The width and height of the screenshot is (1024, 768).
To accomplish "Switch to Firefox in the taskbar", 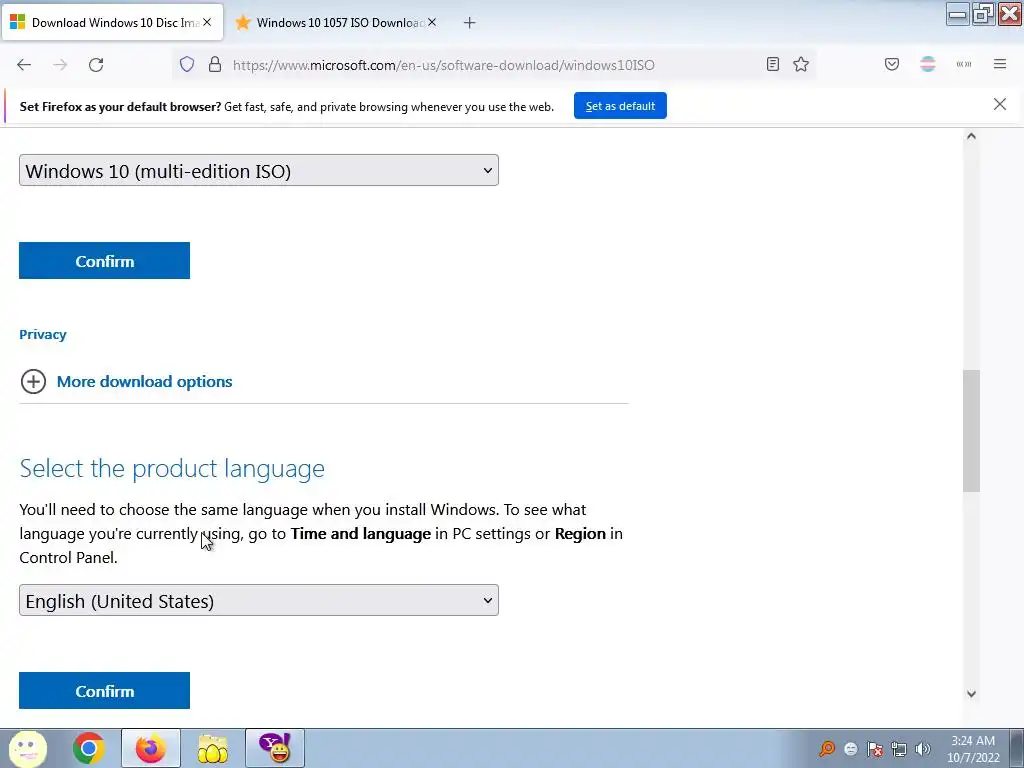I will [x=150, y=748].
